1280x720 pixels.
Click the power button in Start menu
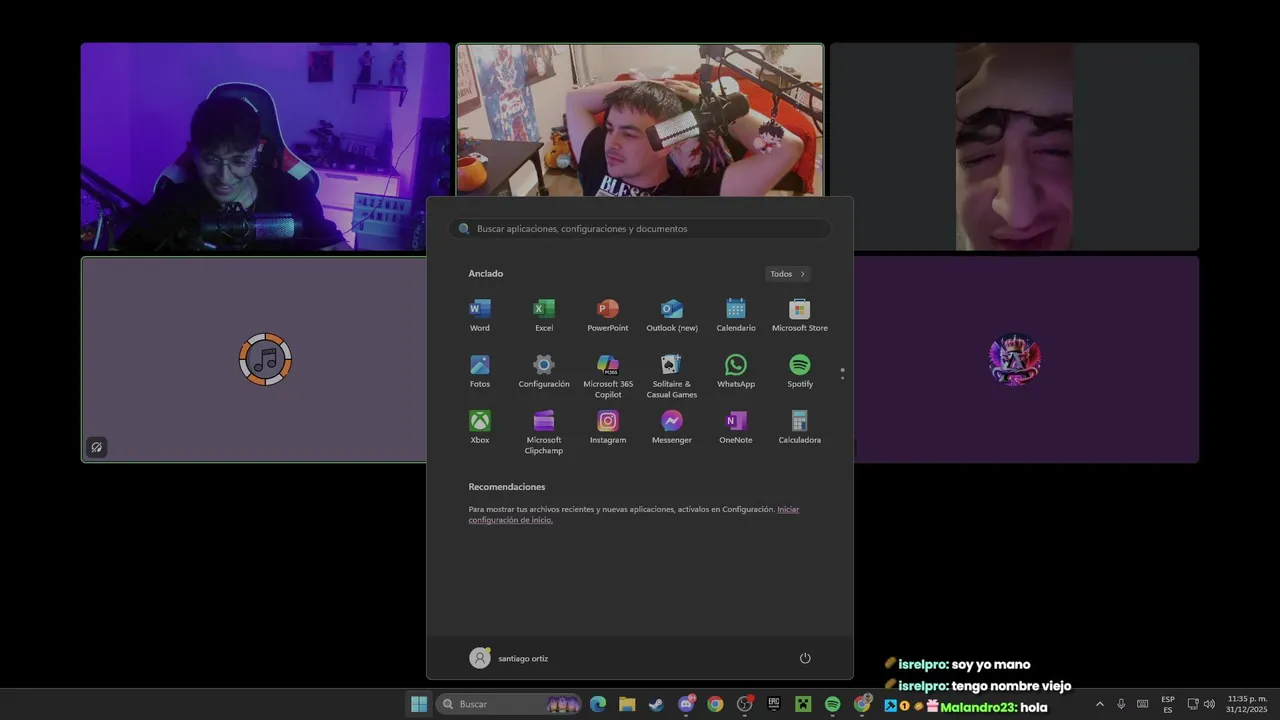click(x=805, y=658)
